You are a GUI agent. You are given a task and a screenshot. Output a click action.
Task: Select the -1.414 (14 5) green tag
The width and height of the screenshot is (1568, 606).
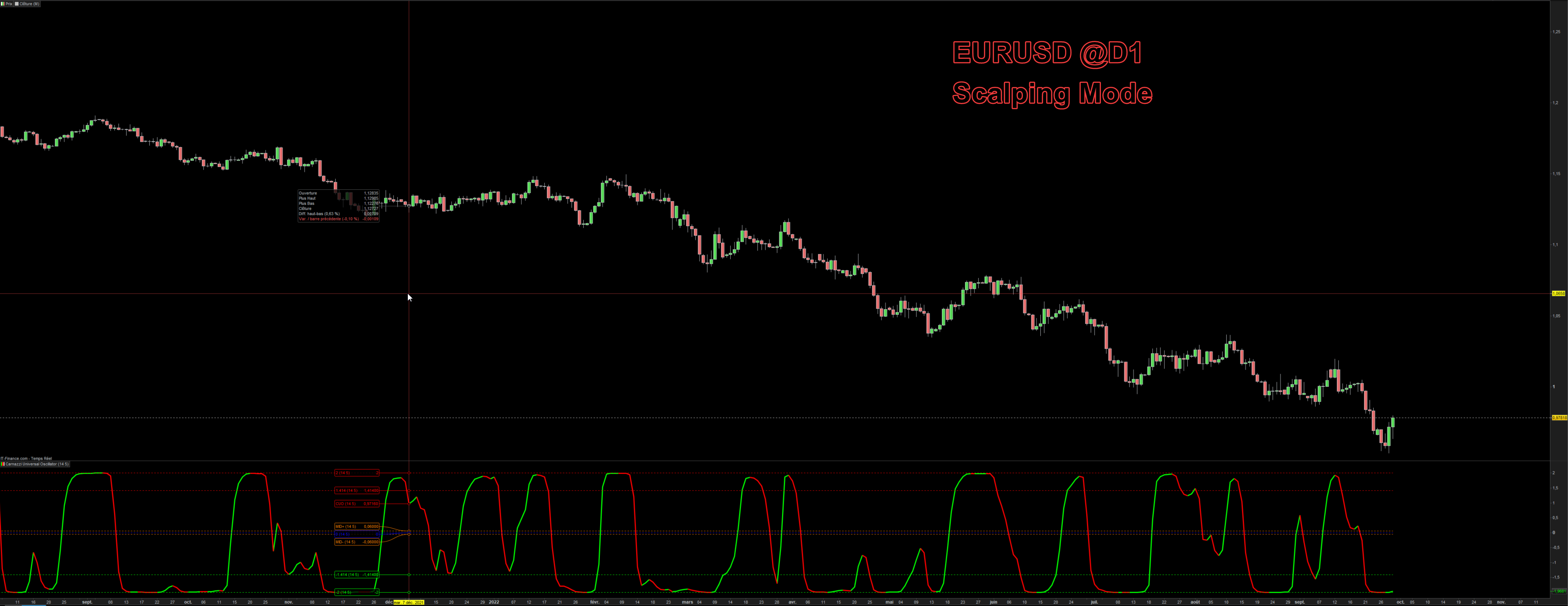coord(357,575)
